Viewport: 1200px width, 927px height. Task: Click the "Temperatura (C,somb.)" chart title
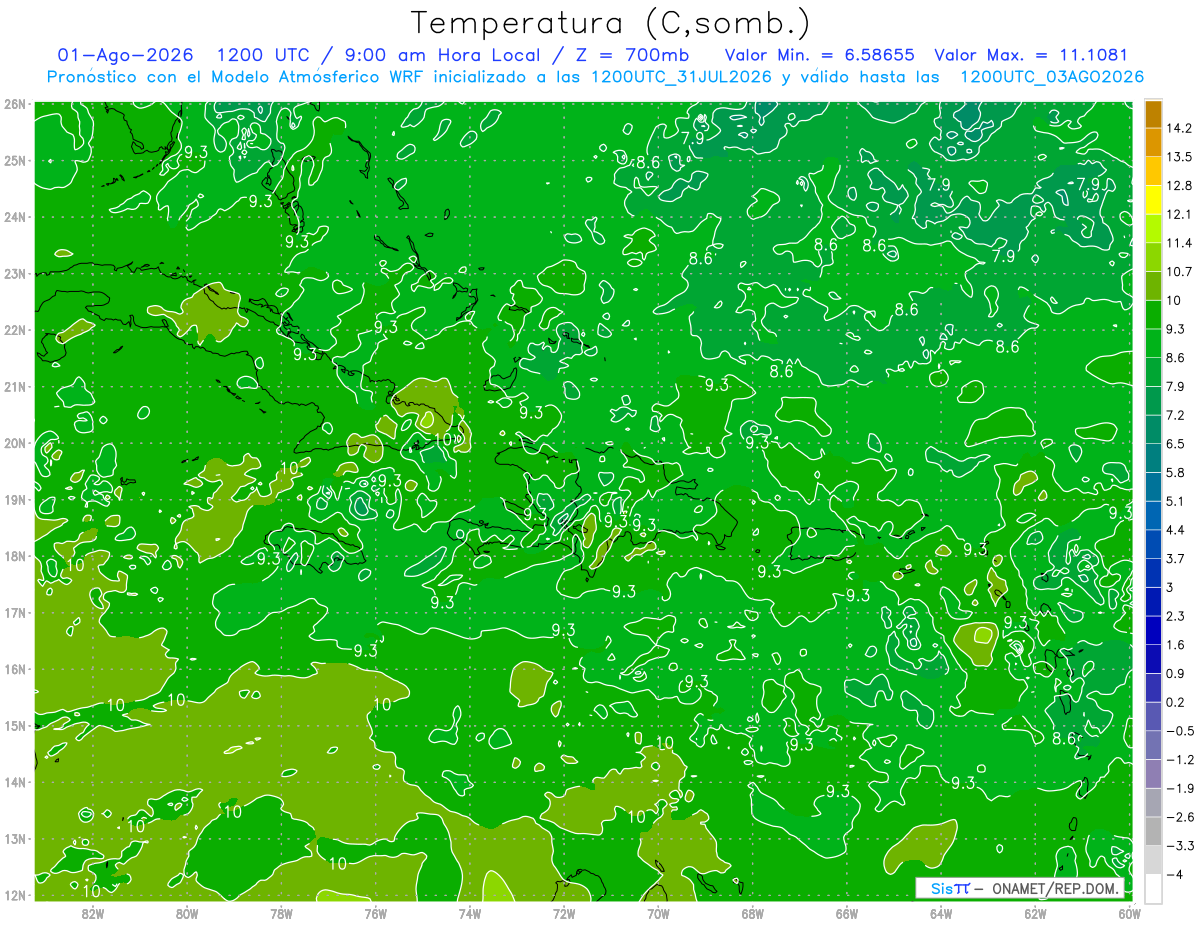(x=610, y=23)
